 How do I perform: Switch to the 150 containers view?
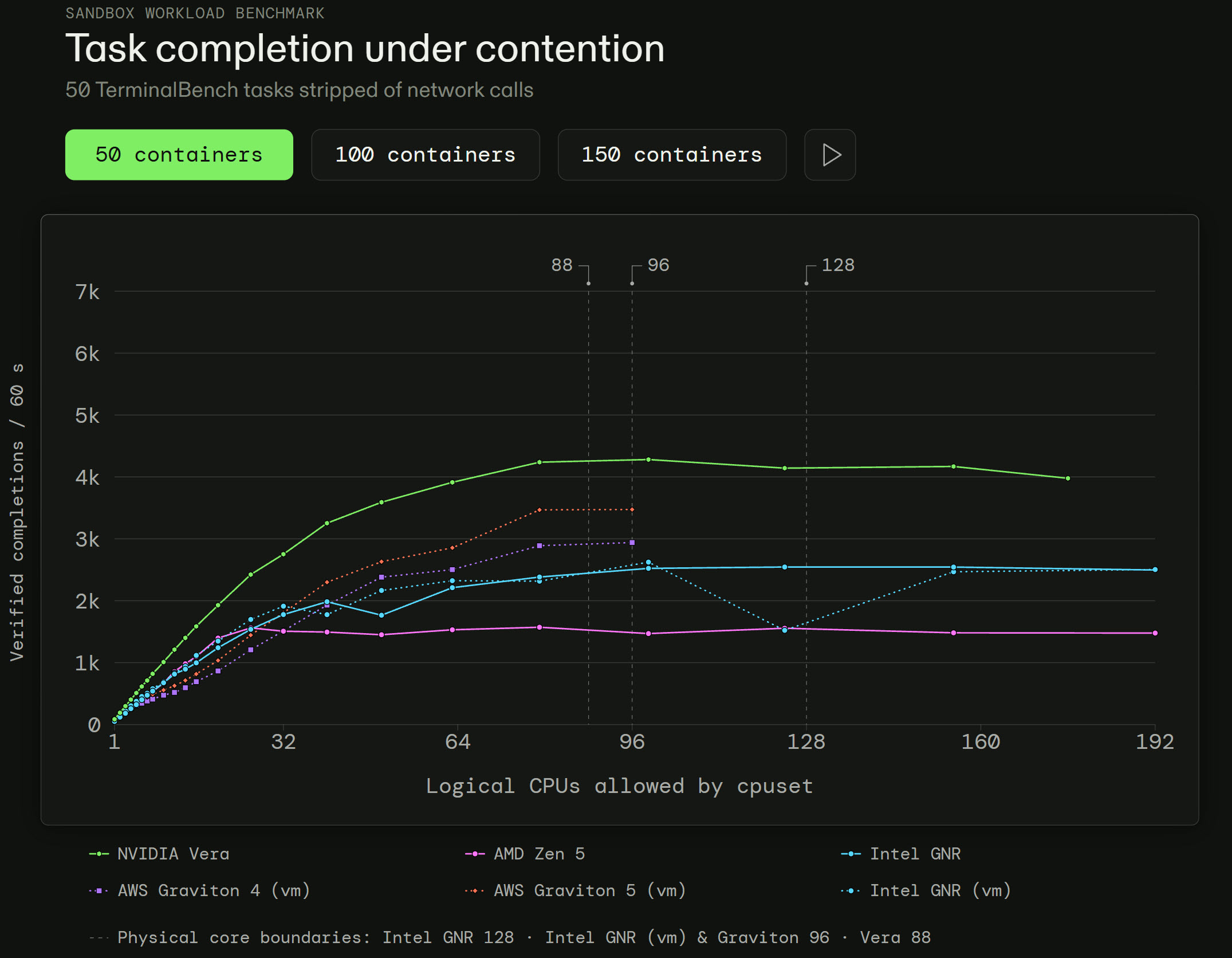(672, 155)
